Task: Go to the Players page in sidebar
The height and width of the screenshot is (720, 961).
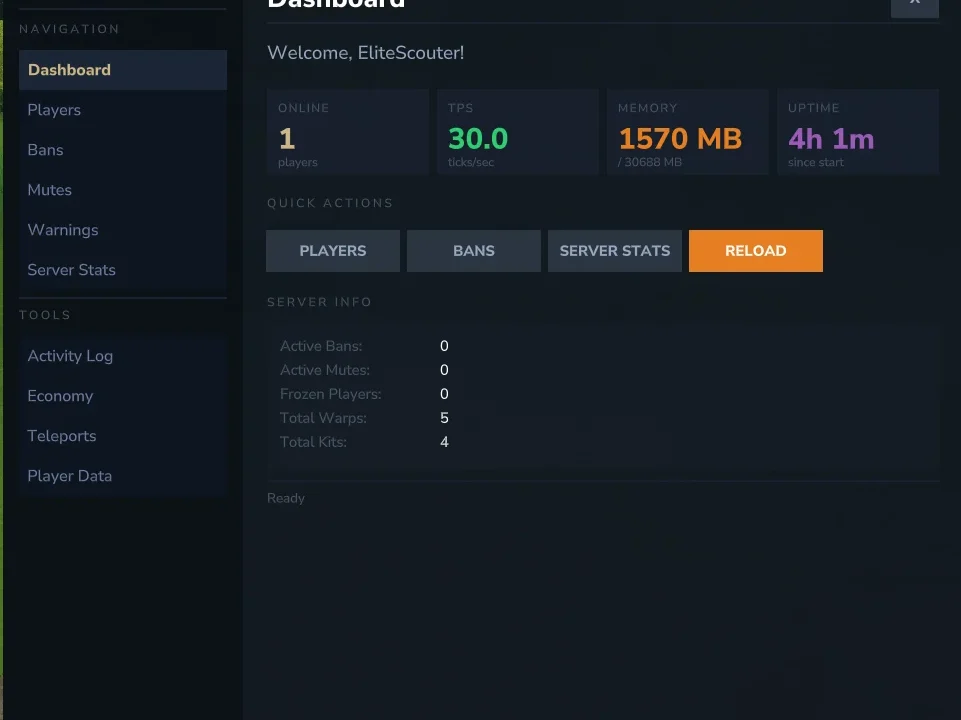Action: (123, 110)
